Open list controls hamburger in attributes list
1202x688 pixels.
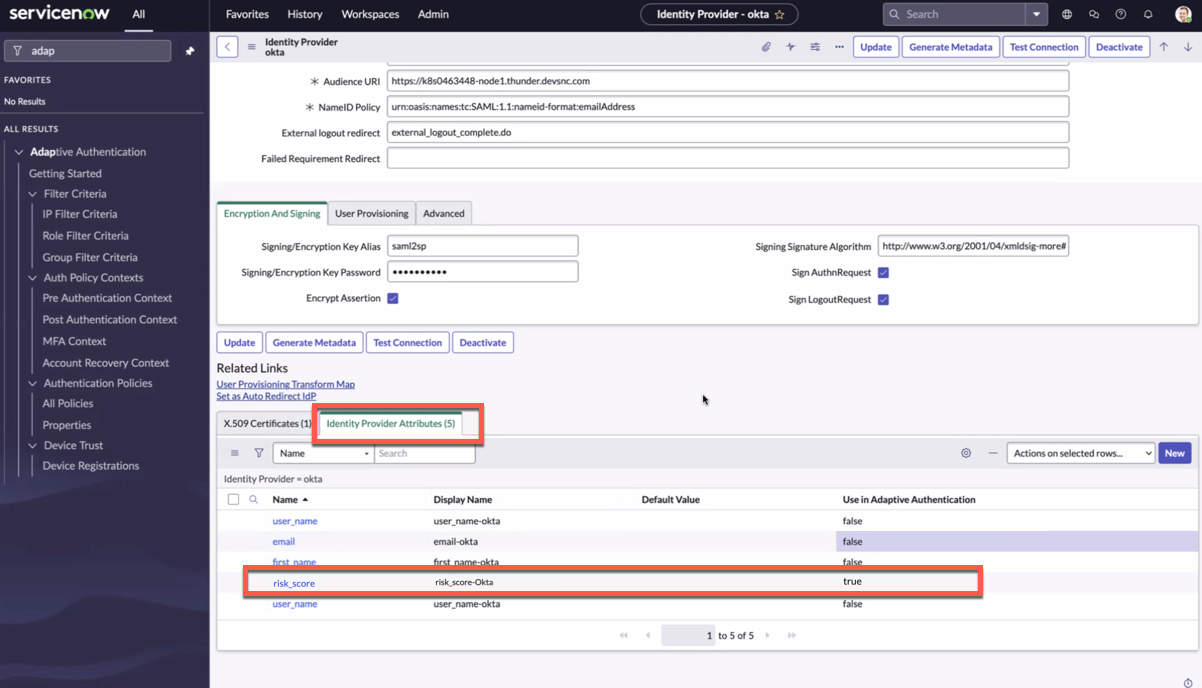click(x=235, y=453)
